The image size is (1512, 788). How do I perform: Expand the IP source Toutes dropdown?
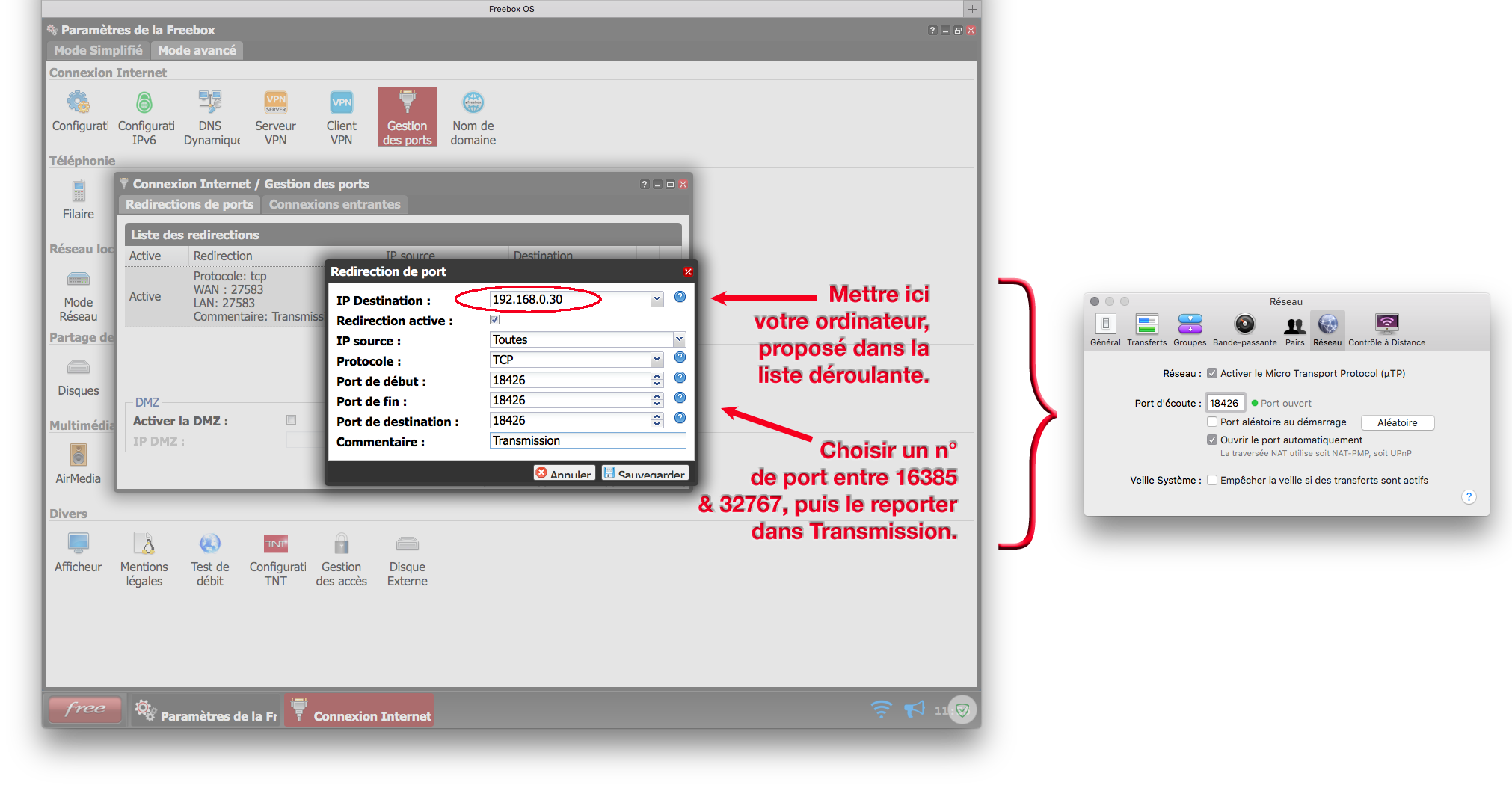679,340
